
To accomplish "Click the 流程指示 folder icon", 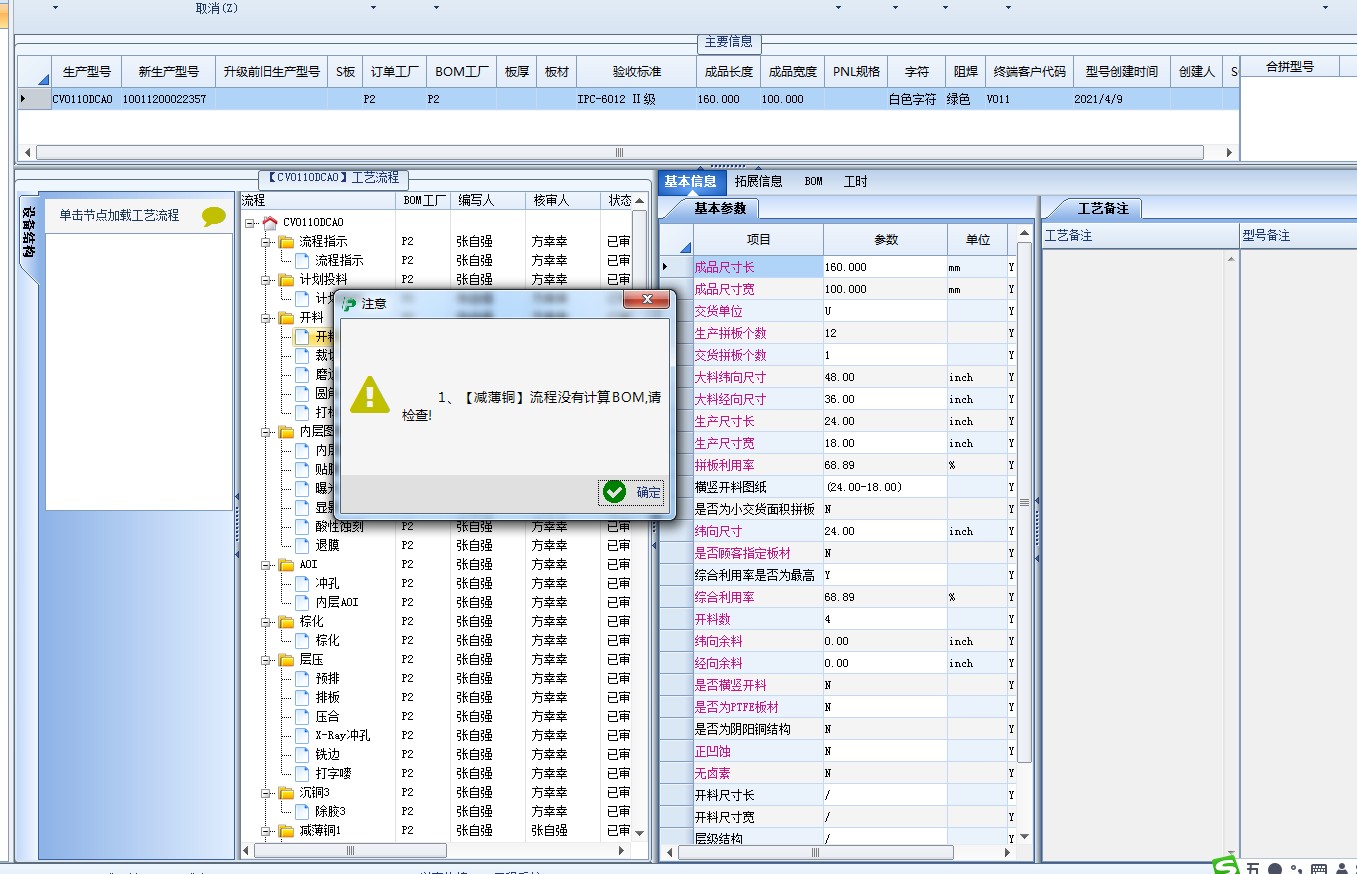I will (x=287, y=241).
